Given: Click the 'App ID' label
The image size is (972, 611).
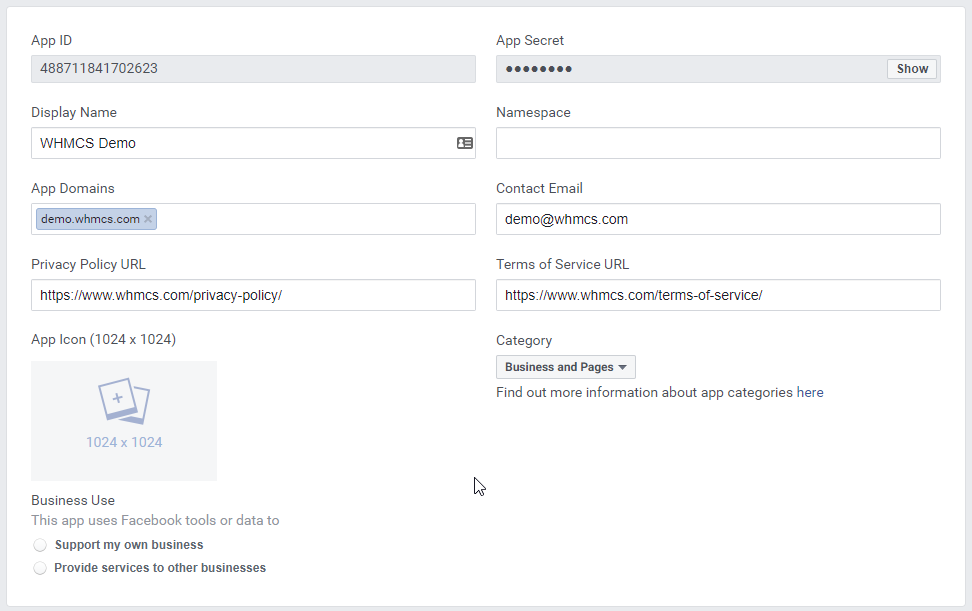Looking at the screenshot, I should click(51, 40).
